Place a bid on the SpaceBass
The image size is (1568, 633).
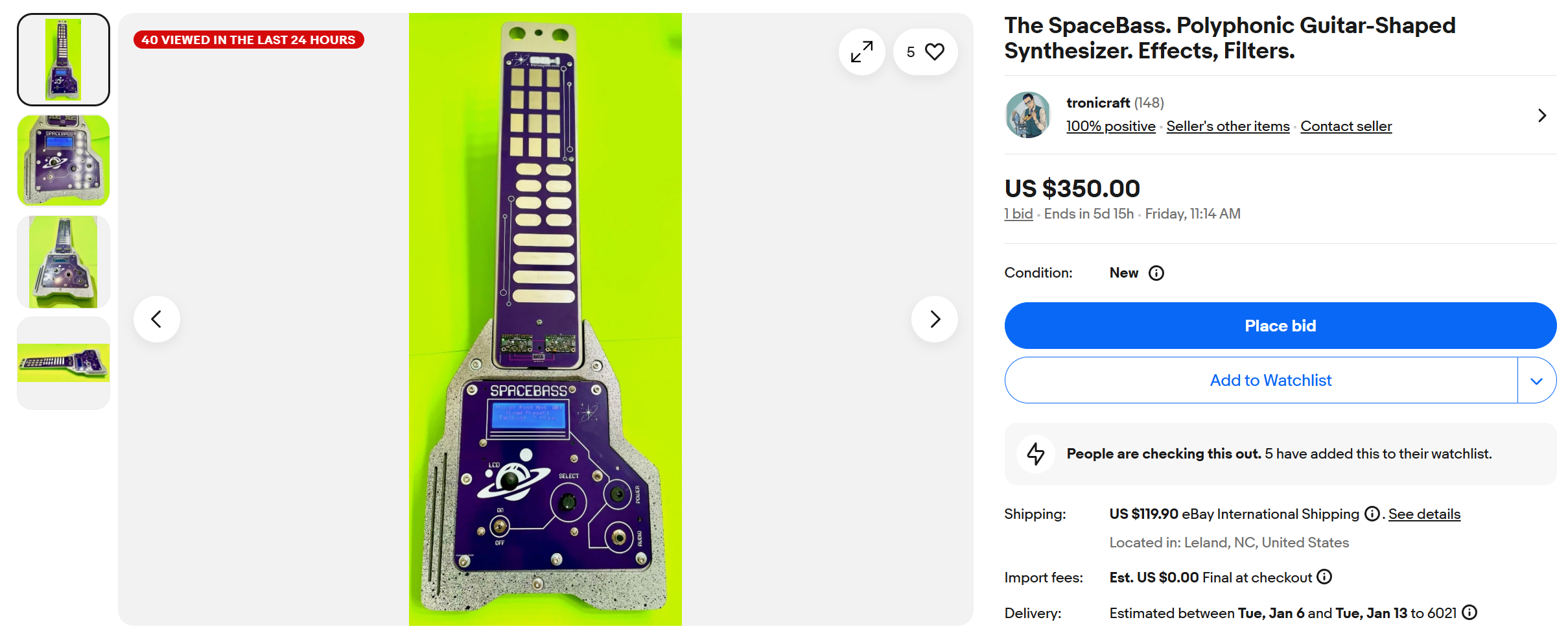click(1280, 326)
